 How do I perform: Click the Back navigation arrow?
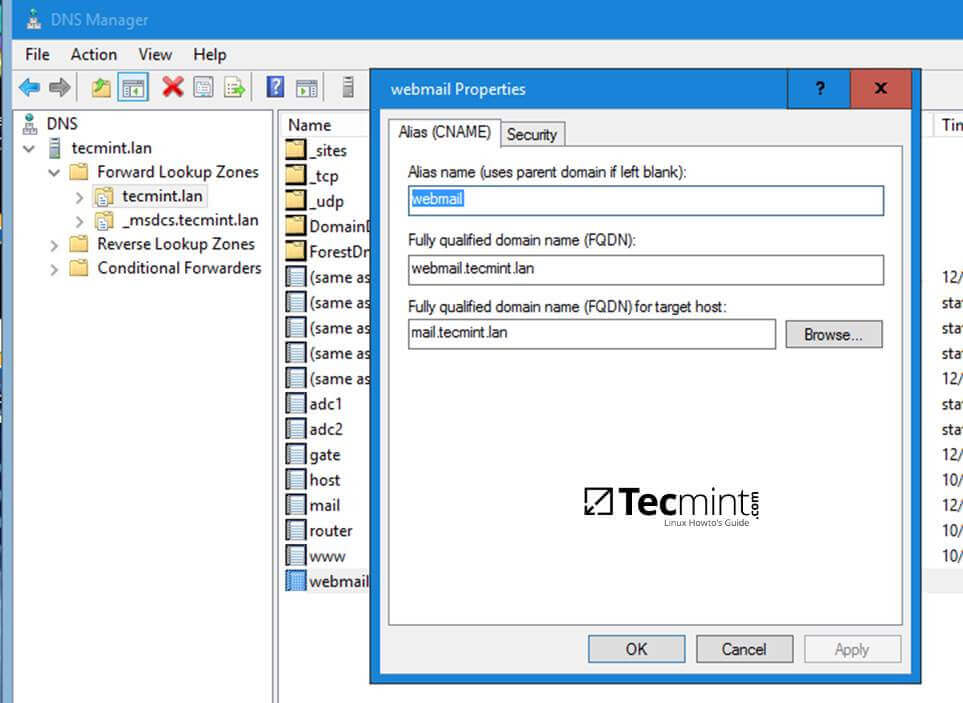(x=30, y=87)
